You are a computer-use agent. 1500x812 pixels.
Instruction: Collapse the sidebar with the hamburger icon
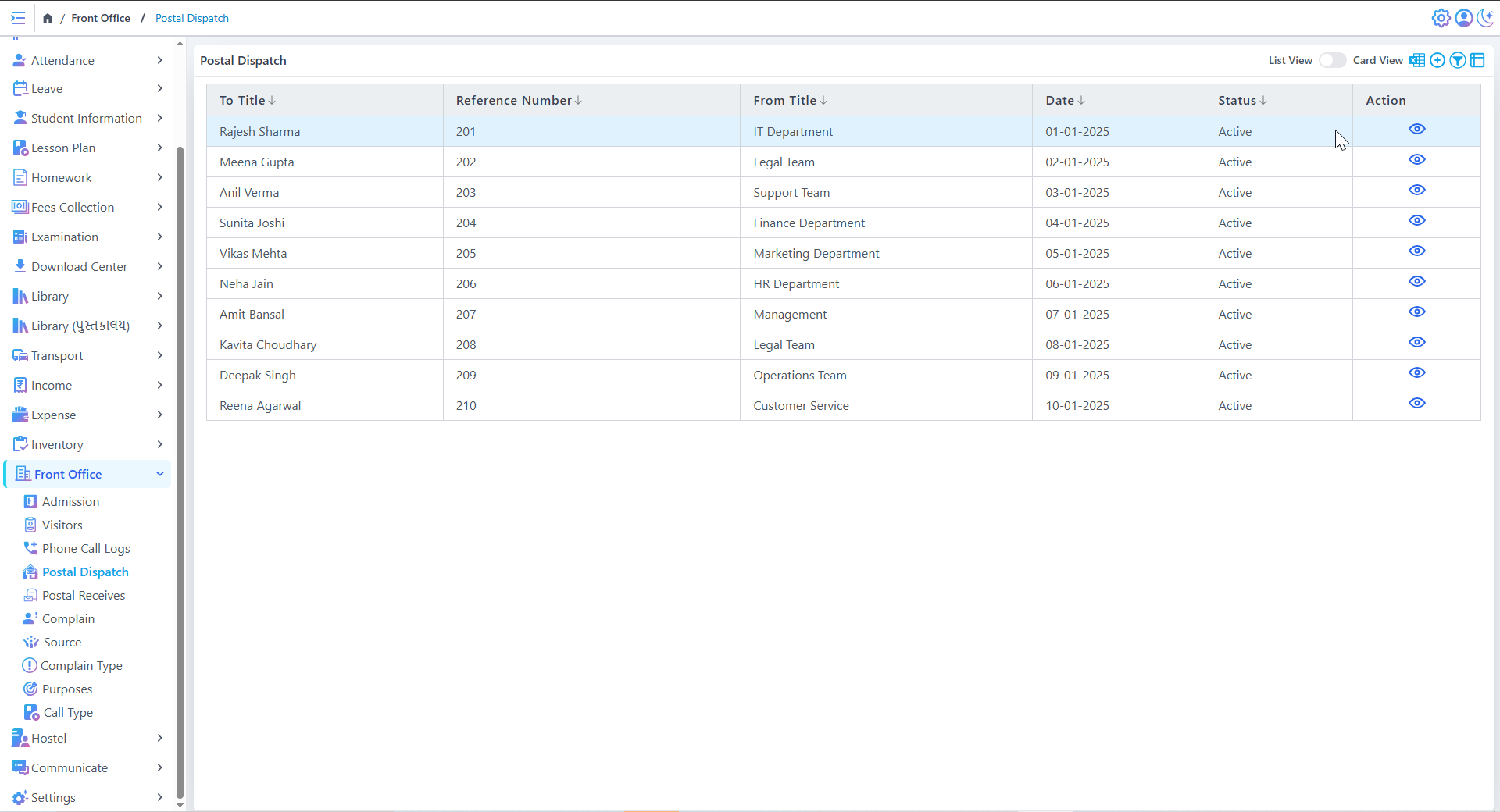click(x=18, y=18)
